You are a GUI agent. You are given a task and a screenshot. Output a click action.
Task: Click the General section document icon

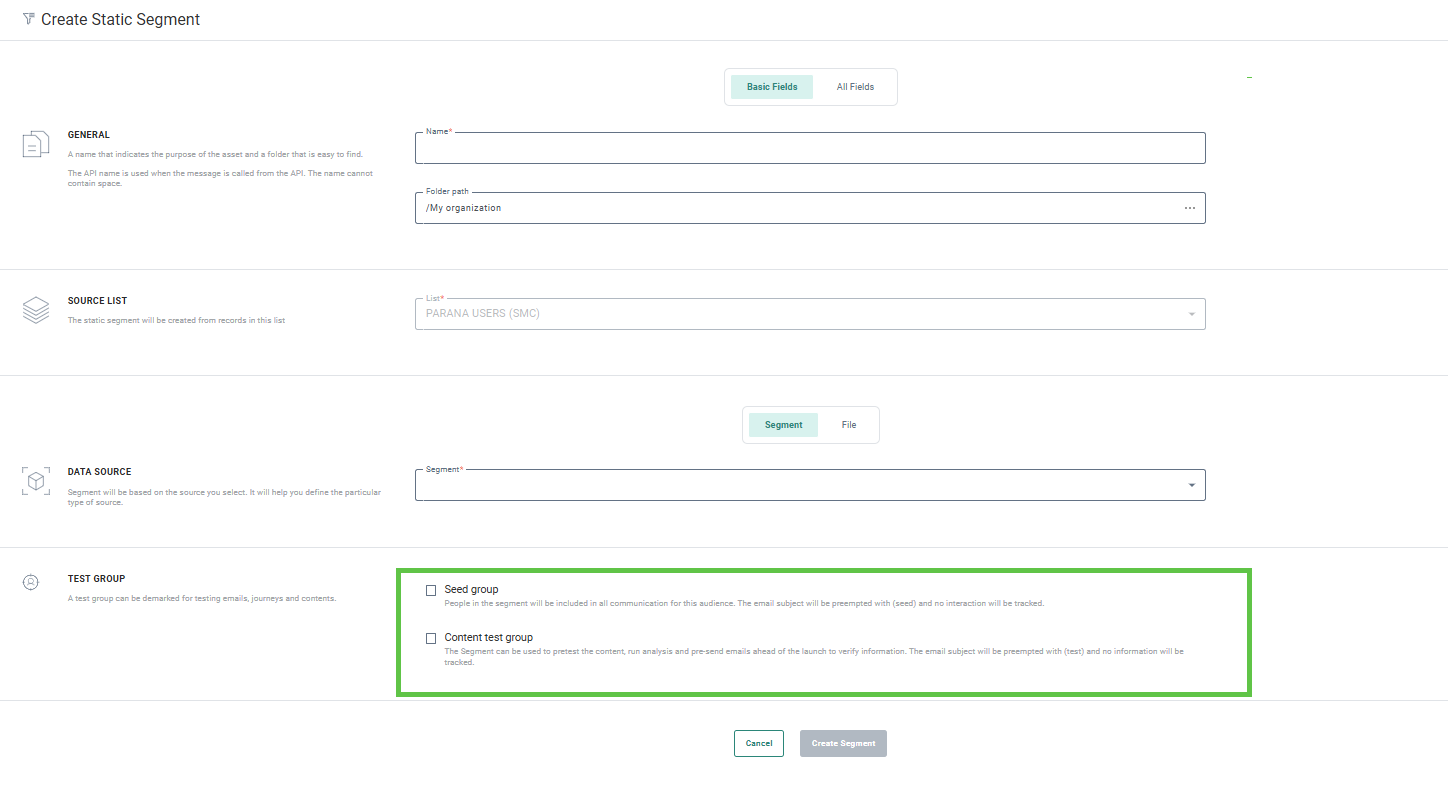[35, 144]
